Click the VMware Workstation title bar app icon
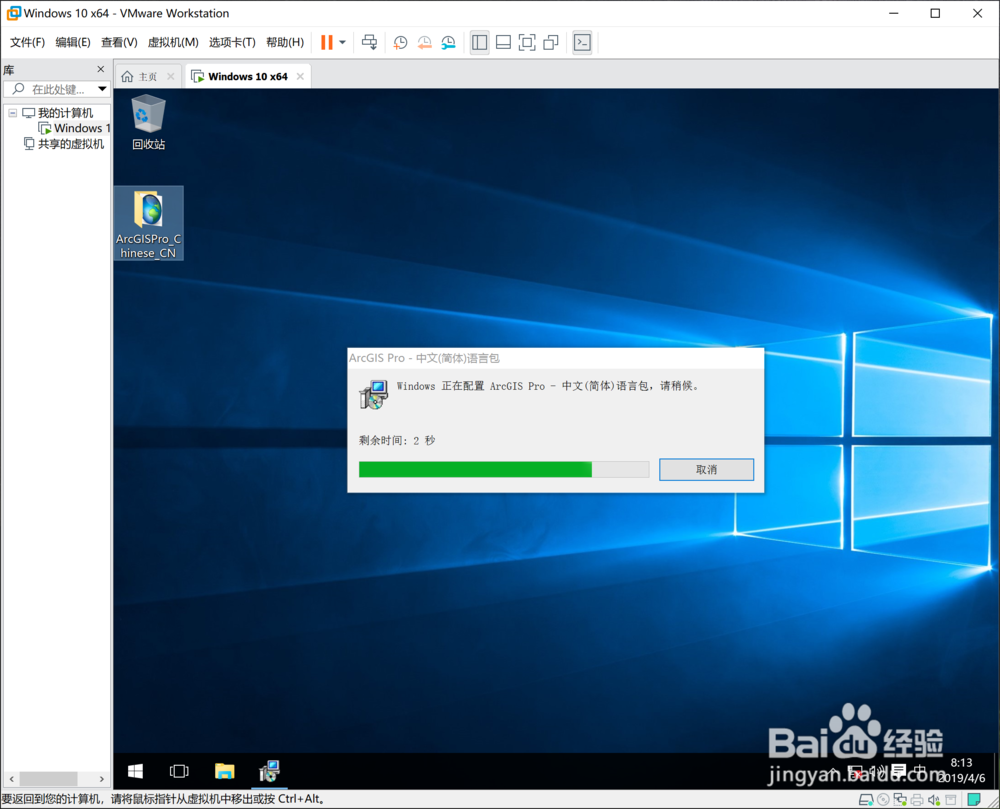Viewport: 1000px width, 809px height. click(13, 13)
